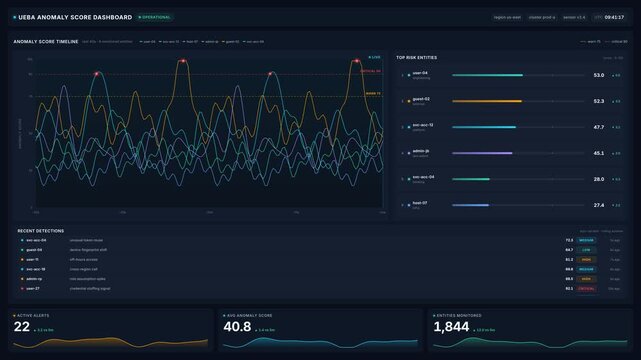Open the svc-acc-04 detection row
The image size is (641, 360).
321,240
